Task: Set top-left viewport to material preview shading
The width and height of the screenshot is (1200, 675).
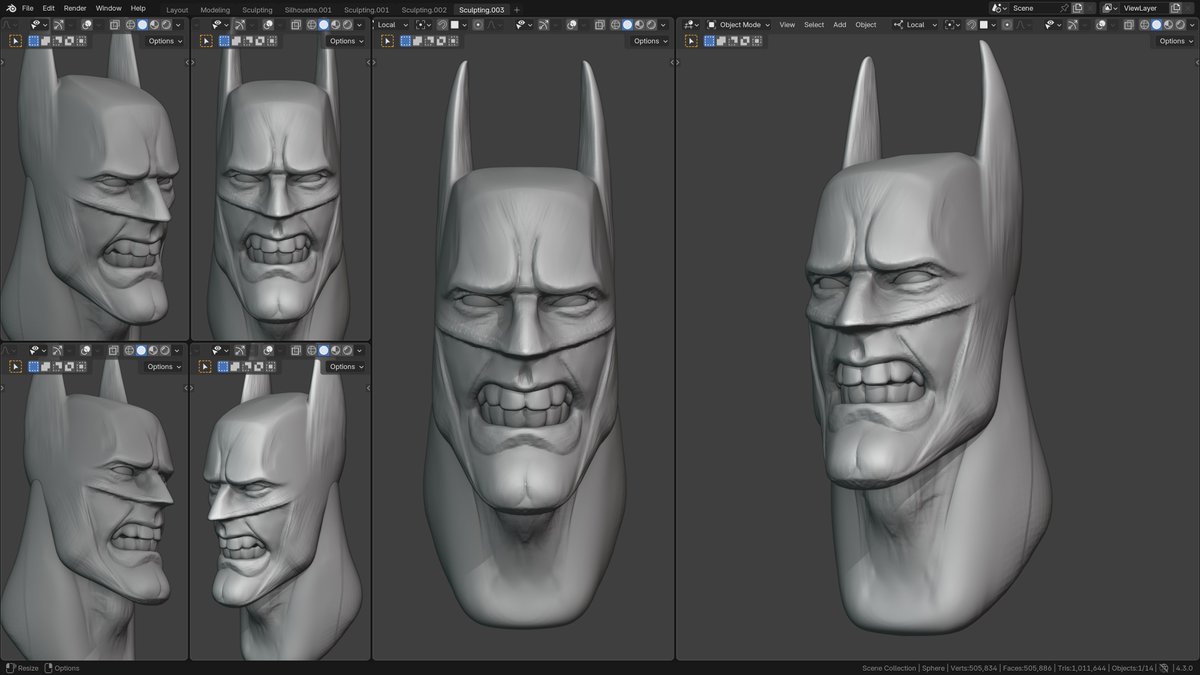Action: [154, 25]
